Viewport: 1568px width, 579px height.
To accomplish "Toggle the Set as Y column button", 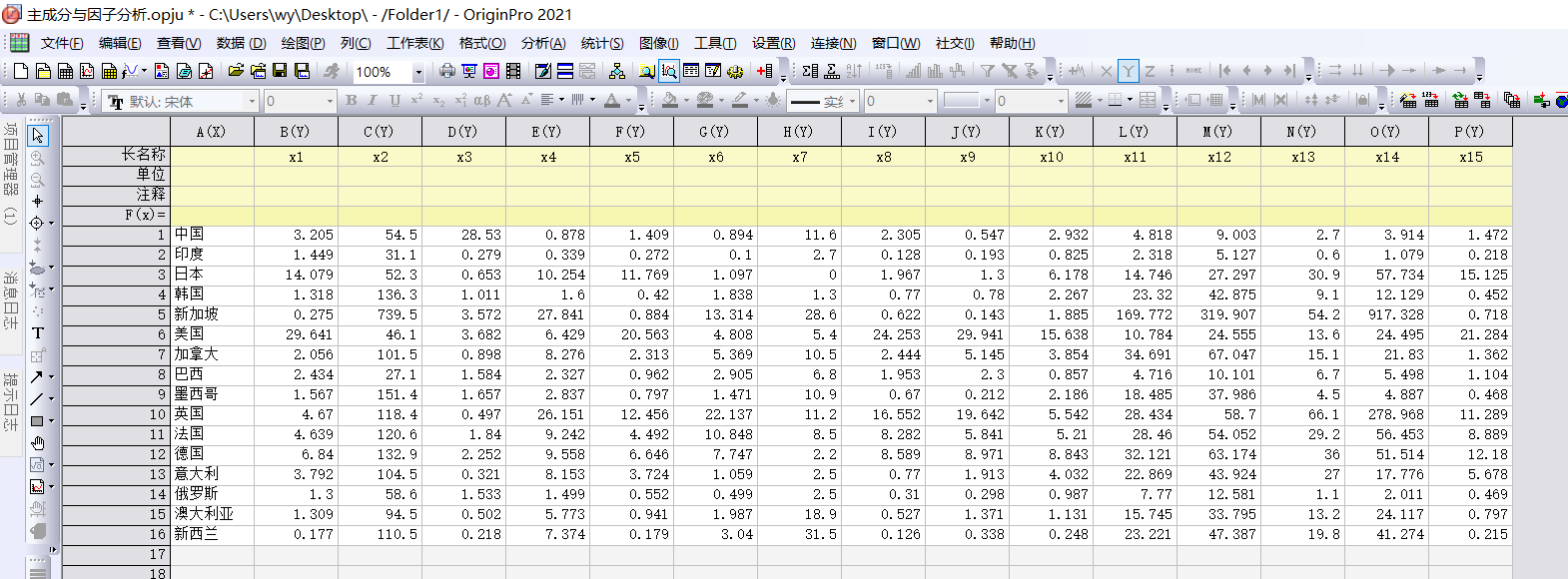I will click(1128, 71).
